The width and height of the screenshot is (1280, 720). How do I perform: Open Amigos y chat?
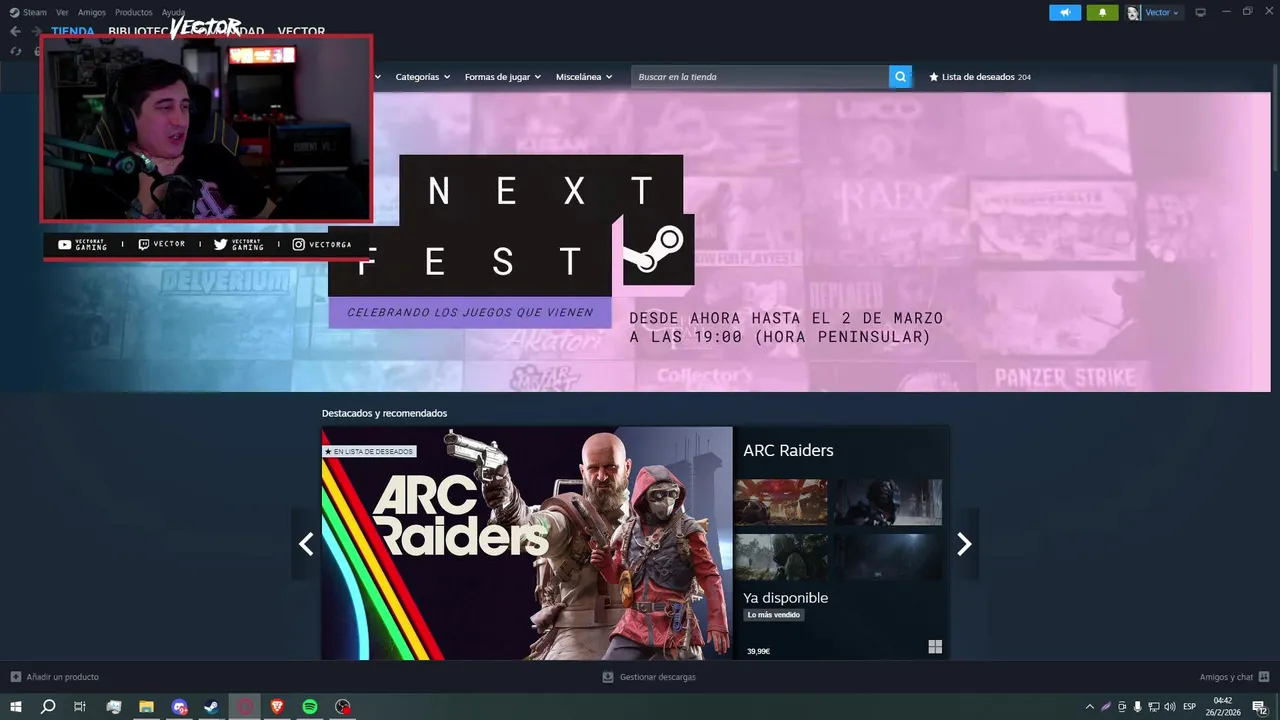(1226, 677)
